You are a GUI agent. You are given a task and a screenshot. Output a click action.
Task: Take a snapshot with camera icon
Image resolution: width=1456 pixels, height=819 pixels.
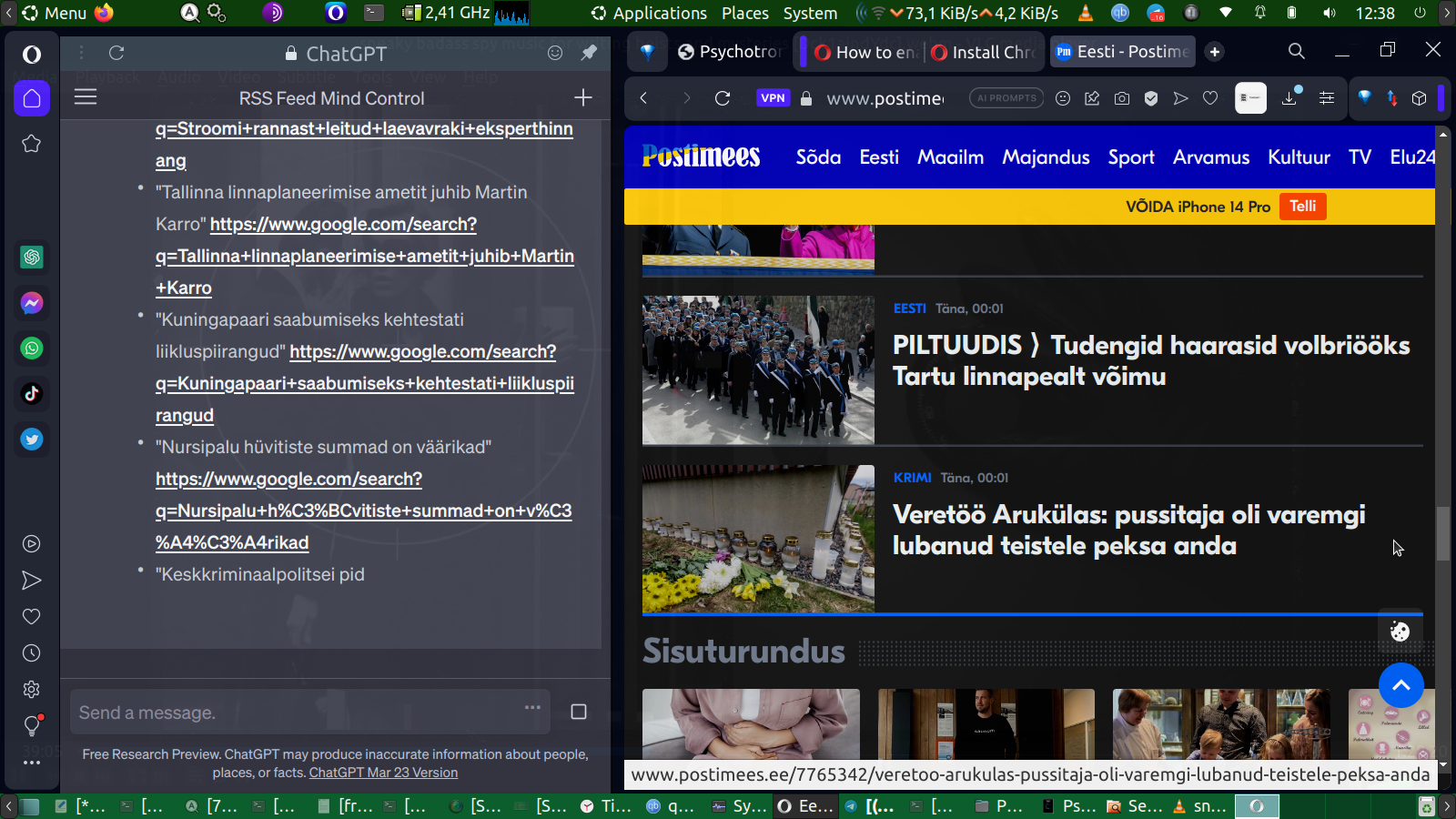(1122, 98)
